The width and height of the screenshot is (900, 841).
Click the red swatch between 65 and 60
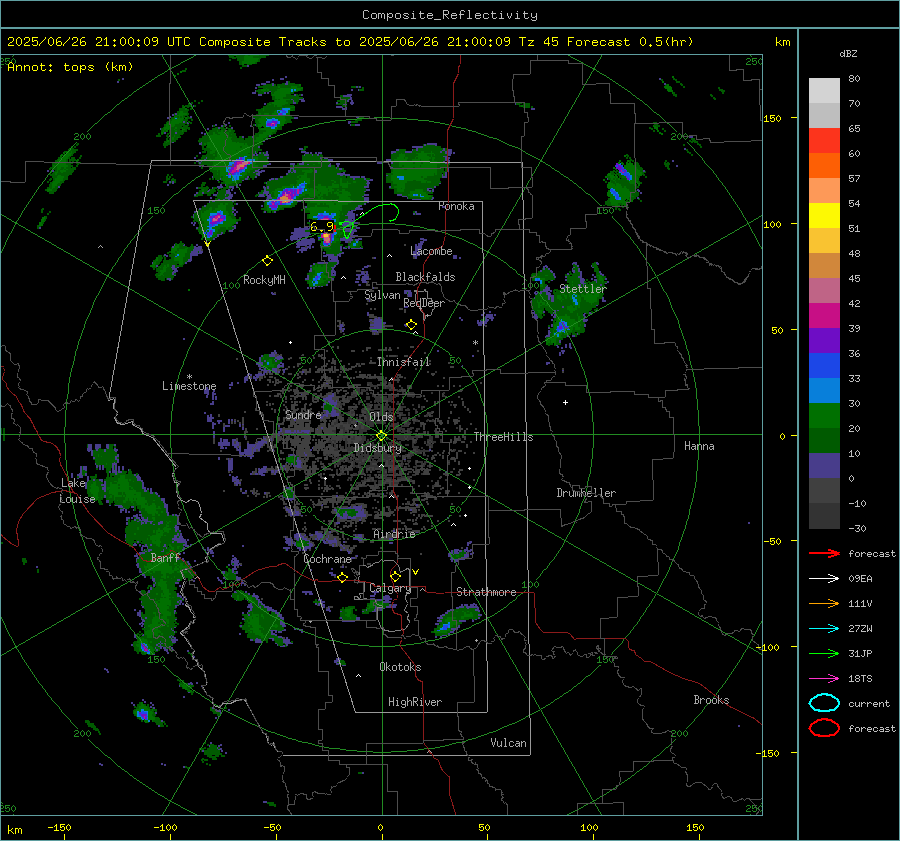coord(824,141)
